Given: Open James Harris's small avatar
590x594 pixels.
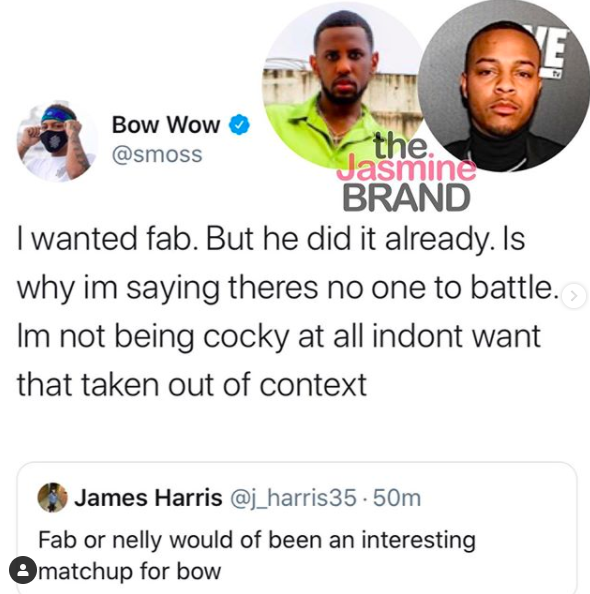Looking at the screenshot, I should [52, 497].
